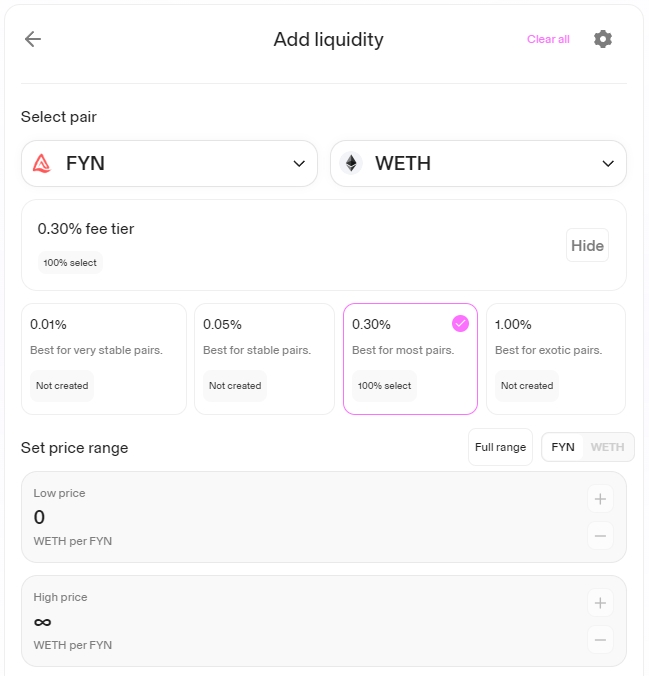
Task: Decrease the High price with minus
Action: click(600, 640)
